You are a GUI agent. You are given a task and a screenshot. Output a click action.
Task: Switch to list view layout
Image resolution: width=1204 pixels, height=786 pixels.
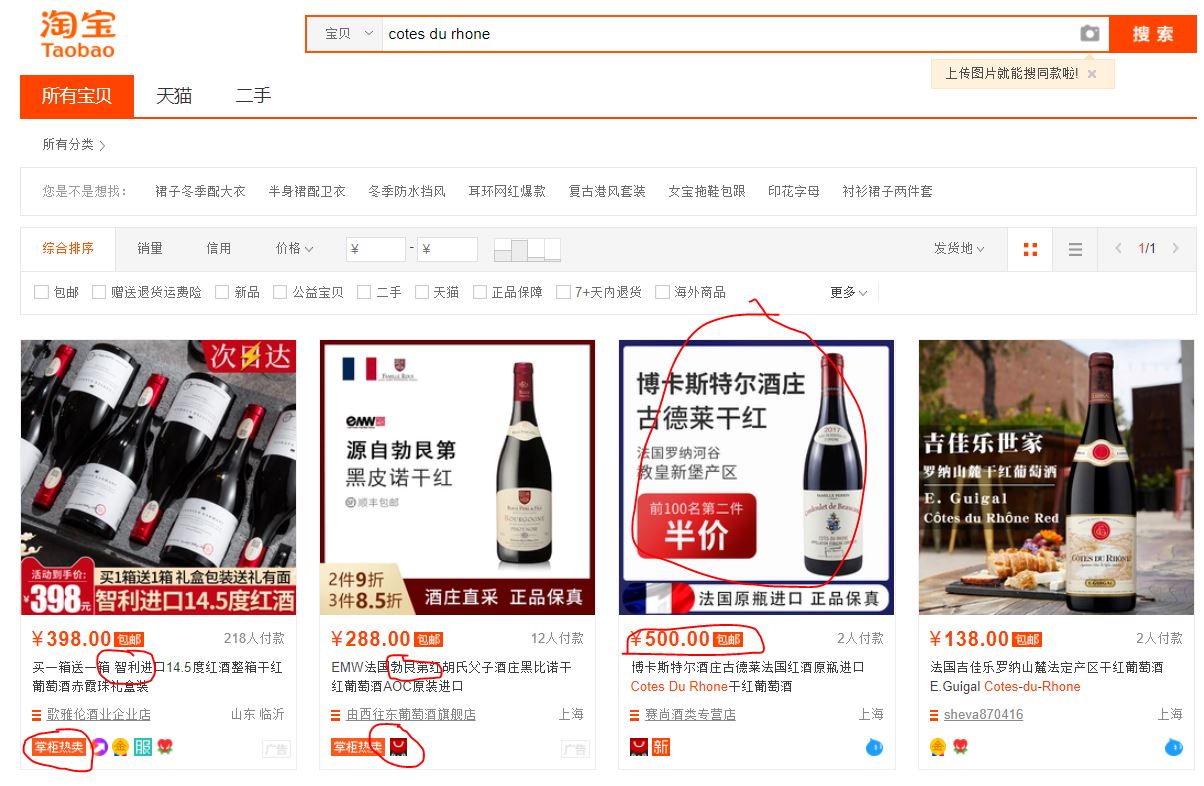(1074, 249)
